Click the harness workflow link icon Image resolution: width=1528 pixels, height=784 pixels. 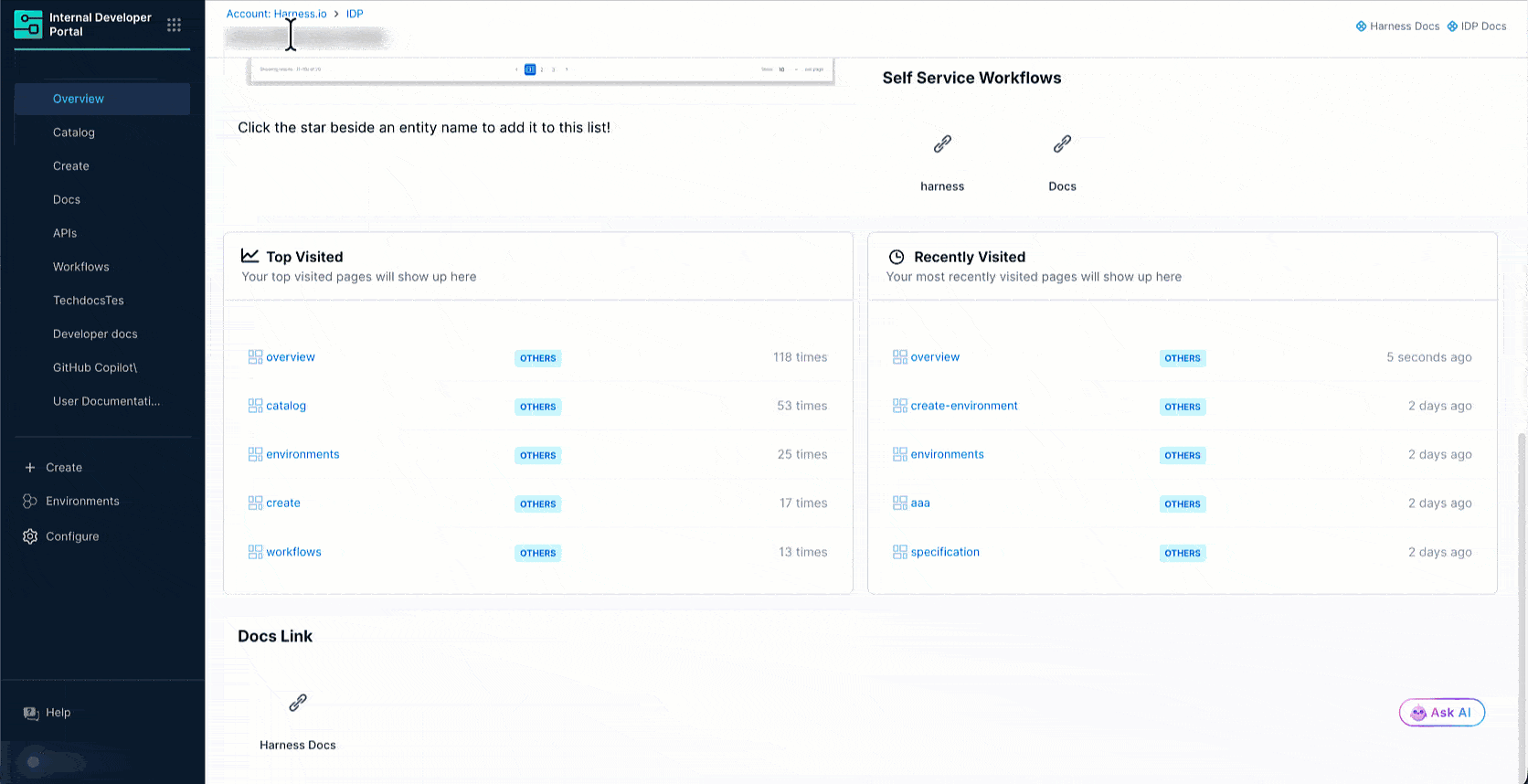(942, 144)
